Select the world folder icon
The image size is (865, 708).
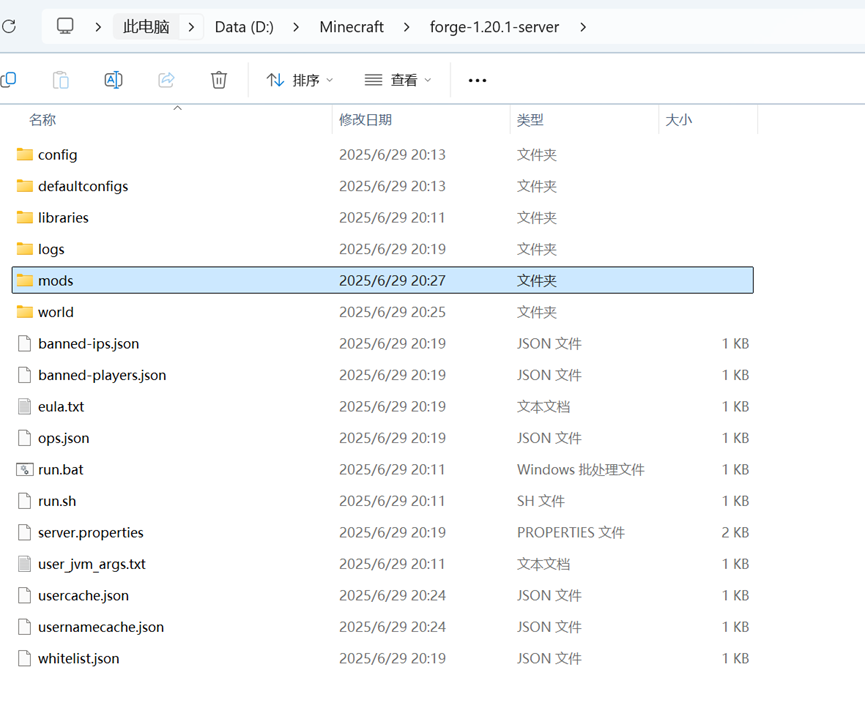click(x=25, y=312)
